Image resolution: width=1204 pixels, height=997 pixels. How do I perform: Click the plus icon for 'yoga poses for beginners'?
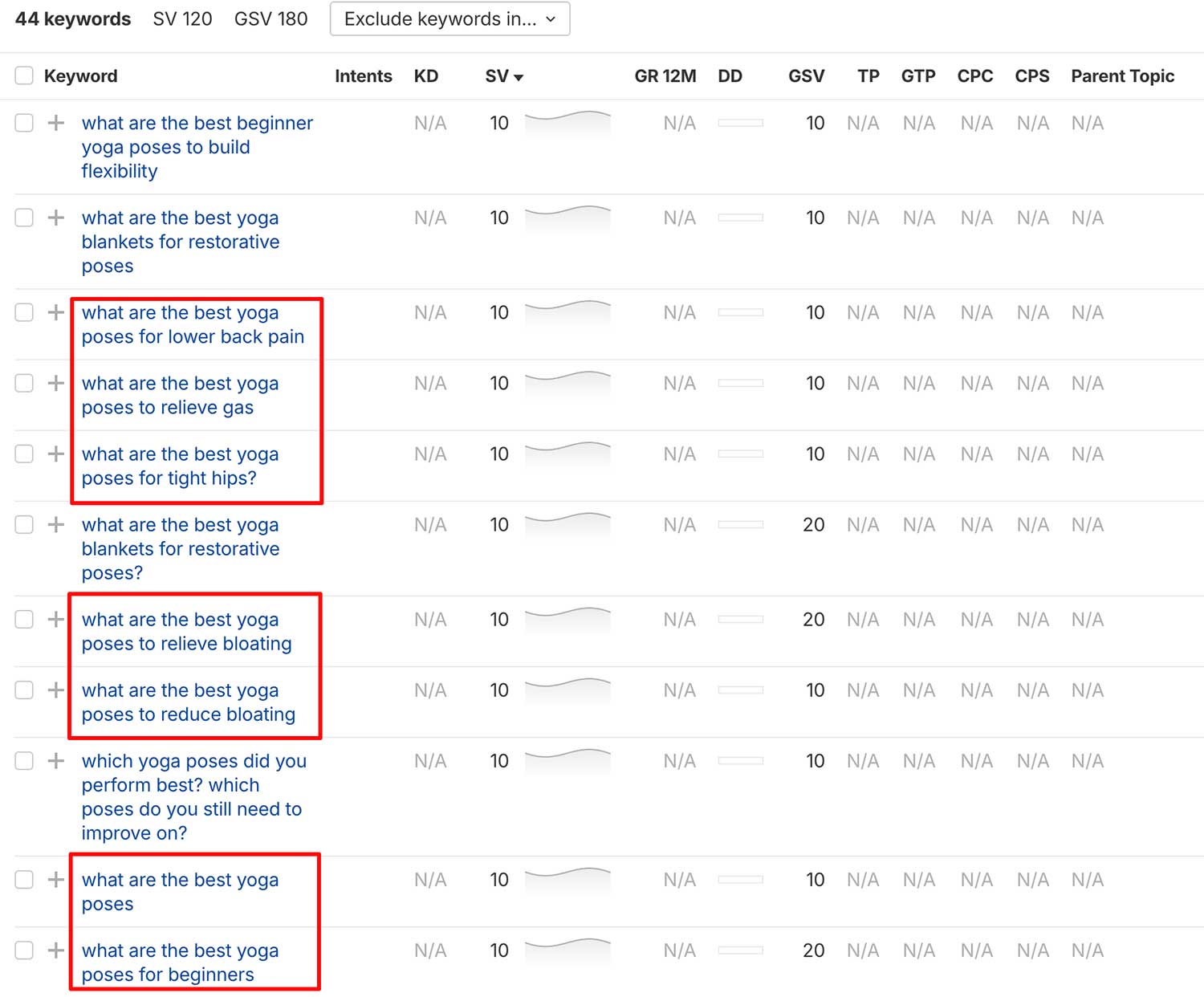tap(55, 950)
